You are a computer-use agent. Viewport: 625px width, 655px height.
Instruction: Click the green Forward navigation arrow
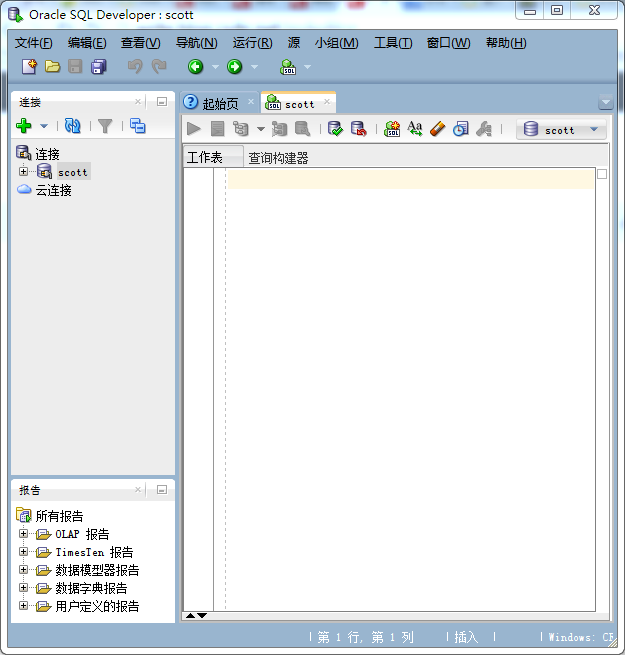pyautogui.click(x=234, y=67)
